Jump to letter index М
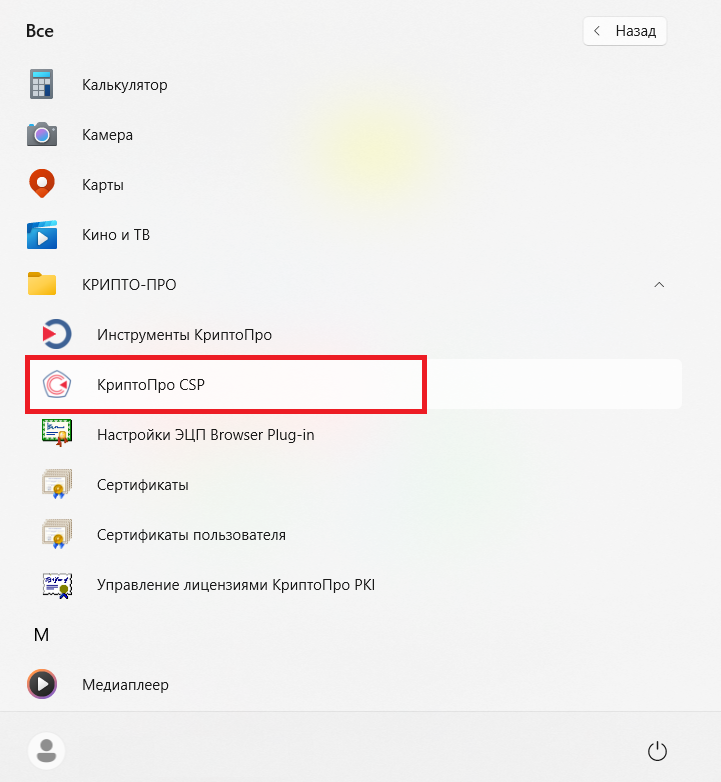 pyautogui.click(x=41, y=635)
